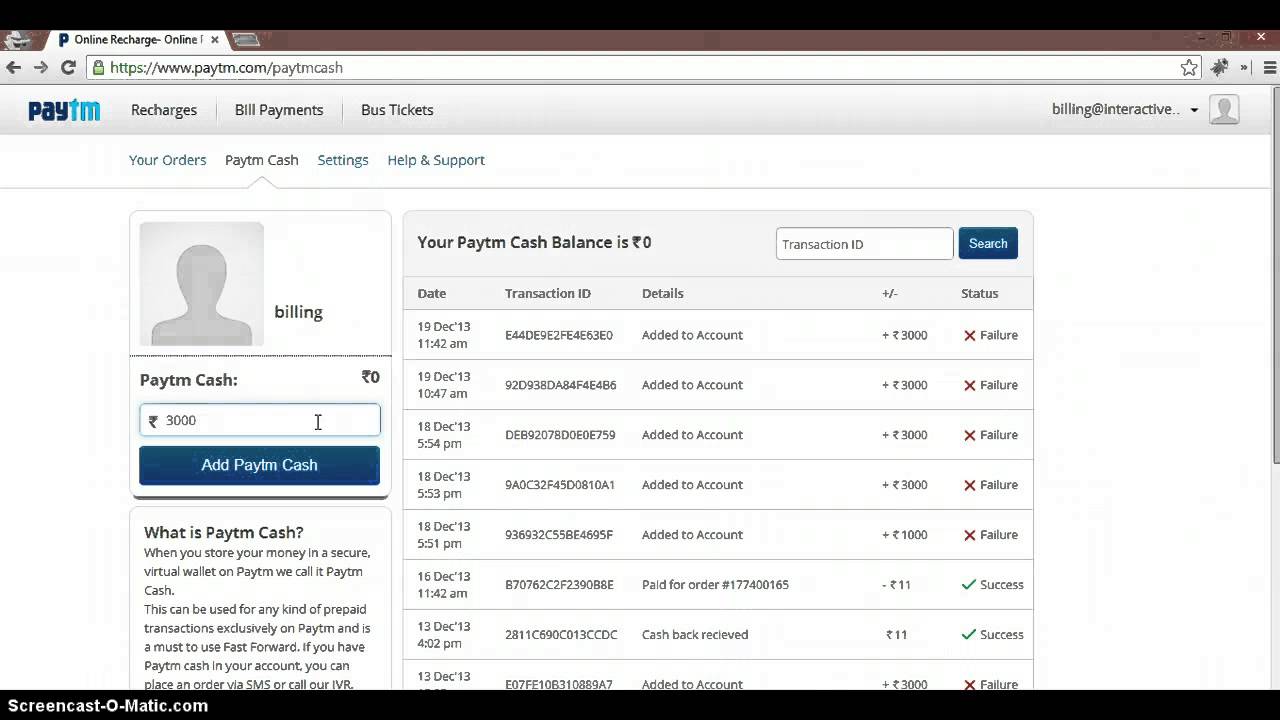This screenshot has height=720, width=1280.
Task: Click the Status column header
Action: pyautogui.click(x=980, y=293)
